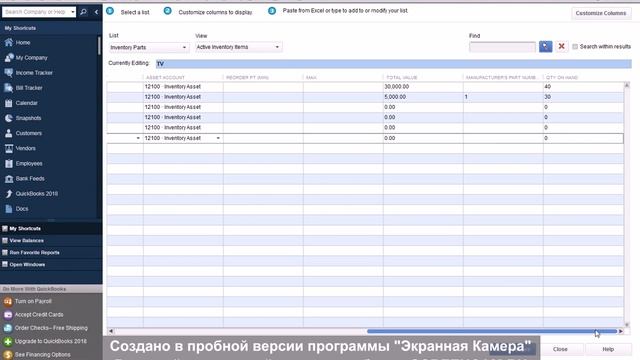
Task: Collapse the left sidebar with arrow
Action: click(96, 12)
